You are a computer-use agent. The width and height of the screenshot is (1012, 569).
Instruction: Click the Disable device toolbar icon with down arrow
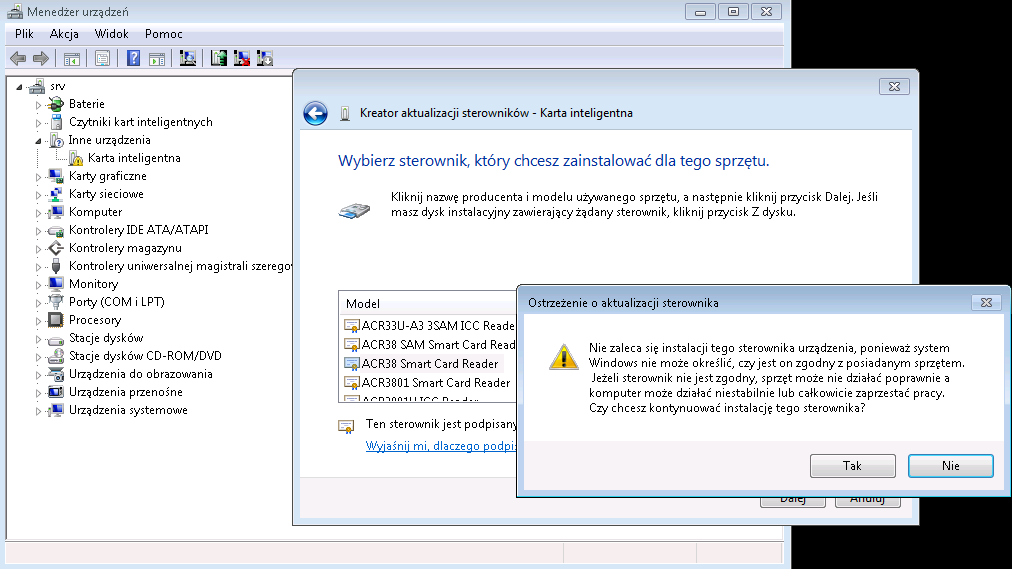(x=265, y=59)
